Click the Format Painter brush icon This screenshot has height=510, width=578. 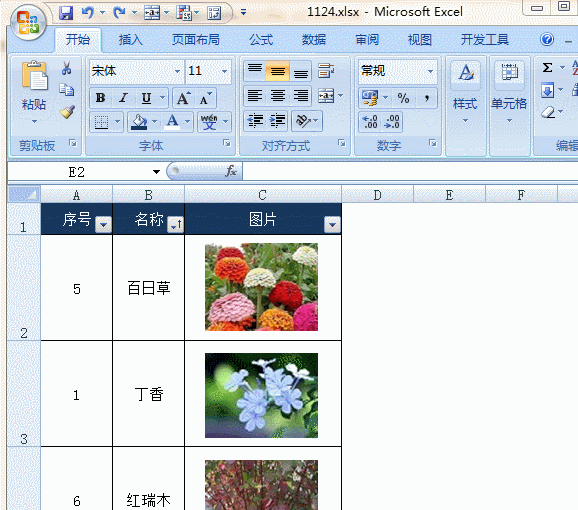tap(67, 112)
